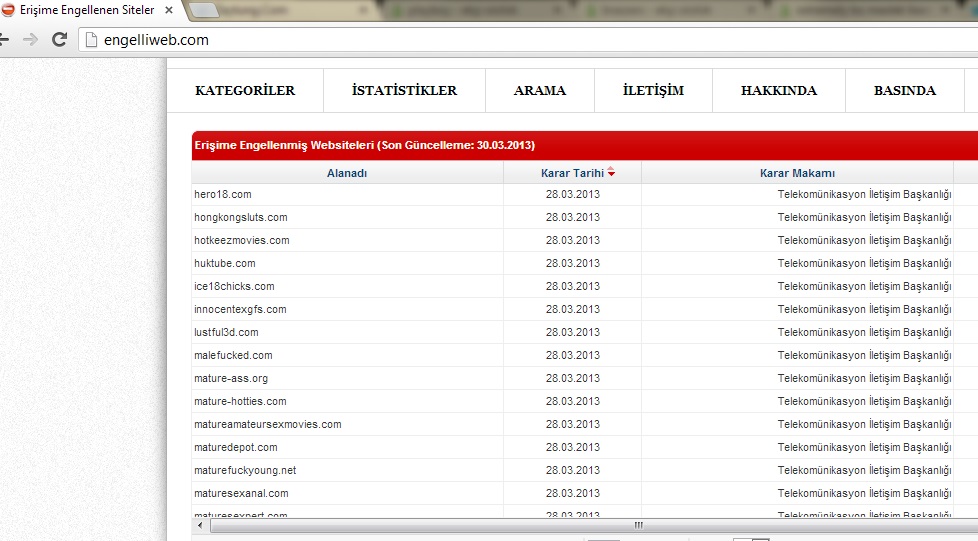Viewport: 978px width, 541px height.
Task: Open the İLETİŞİM menu item
Action: (653, 90)
